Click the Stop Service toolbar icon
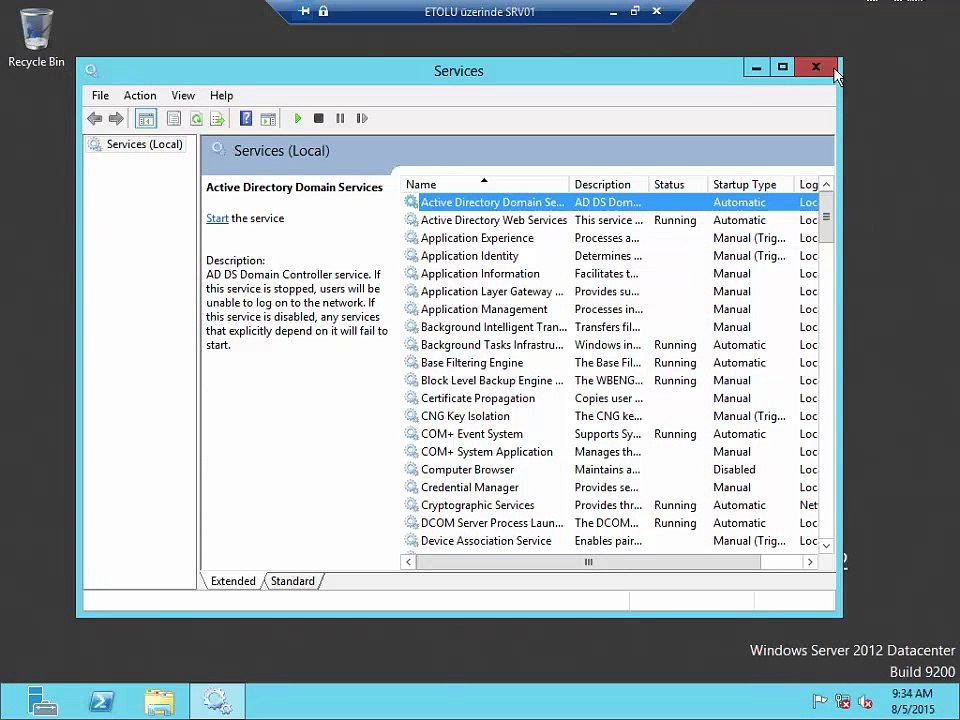This screenshot has width=960, height=720. 318,118
